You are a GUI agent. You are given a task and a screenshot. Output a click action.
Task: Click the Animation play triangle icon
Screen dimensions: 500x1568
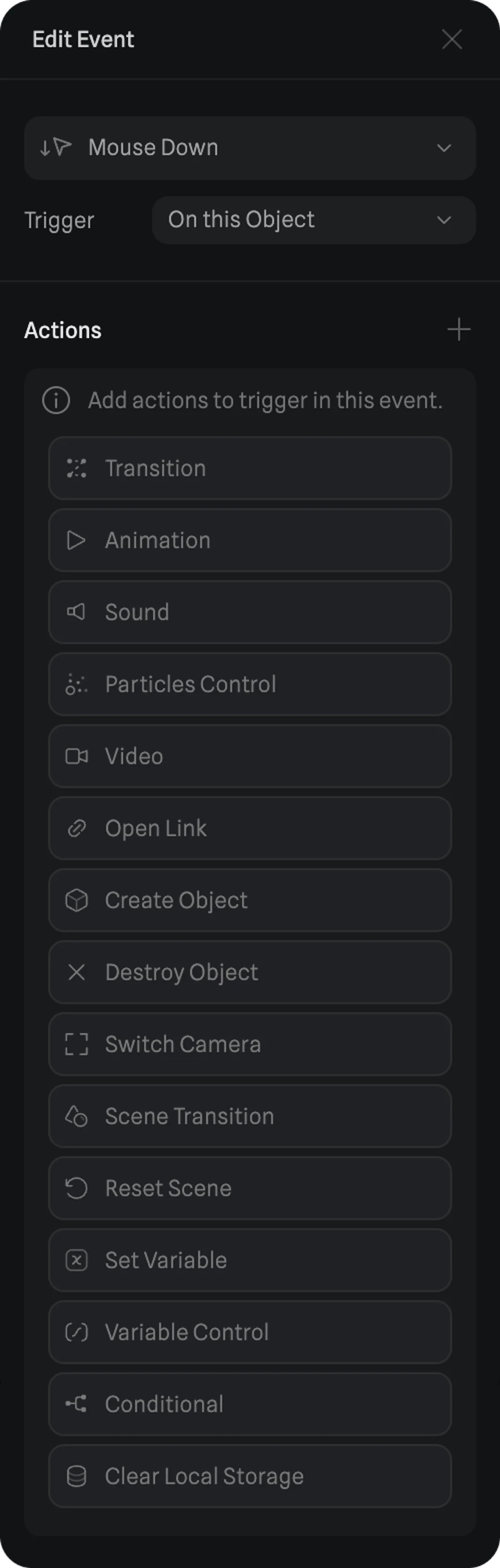pyautogui.click(x=76, y=540)
